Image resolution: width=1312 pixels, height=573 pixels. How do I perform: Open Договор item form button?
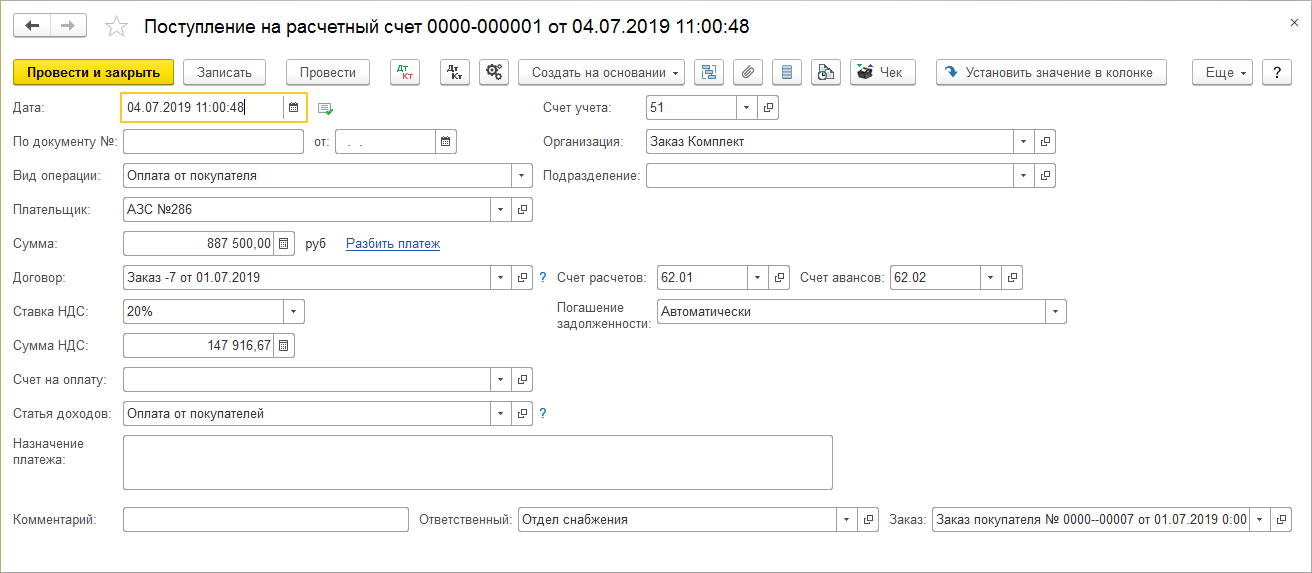522,278
